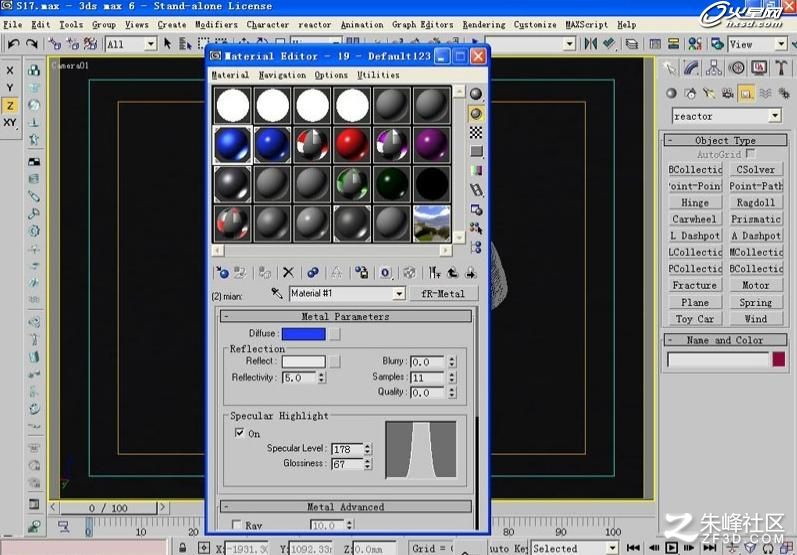
Task: Choose the Select Object arrow tool
Action: pos(167,44)
